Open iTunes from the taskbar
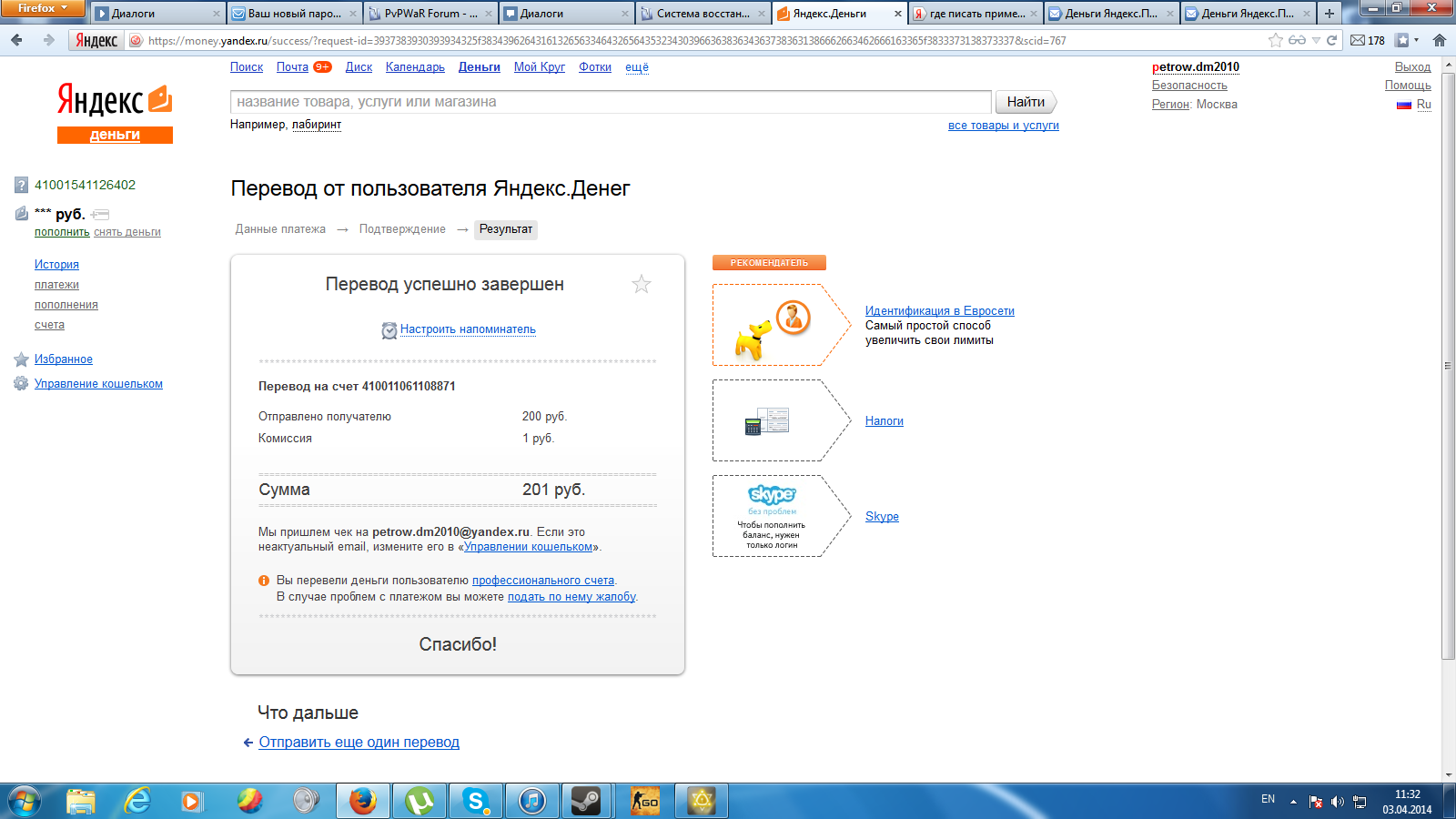This screenshot has height=819, width=1456. point(532,801)
